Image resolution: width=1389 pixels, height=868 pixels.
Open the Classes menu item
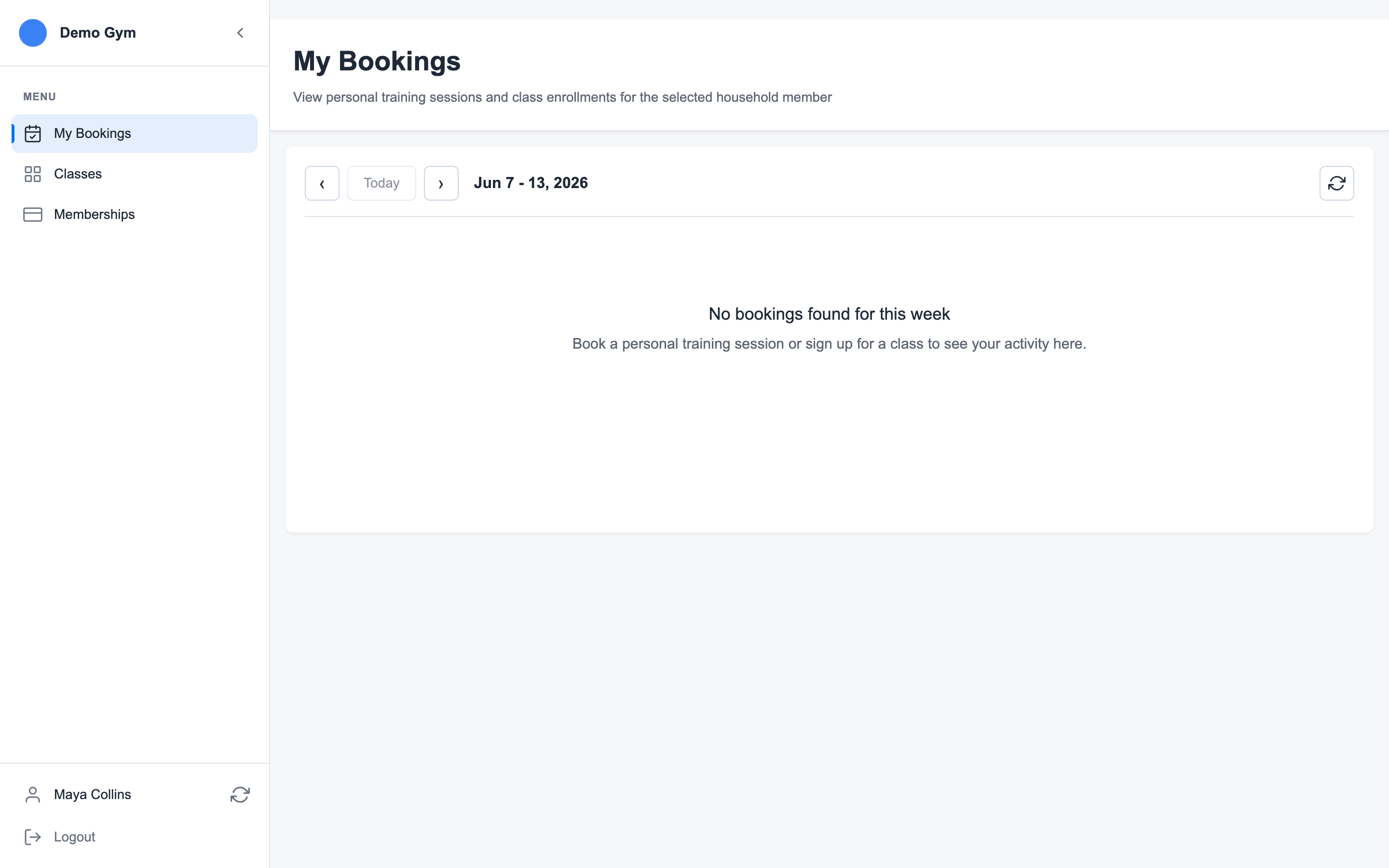[x=134, y=174]
